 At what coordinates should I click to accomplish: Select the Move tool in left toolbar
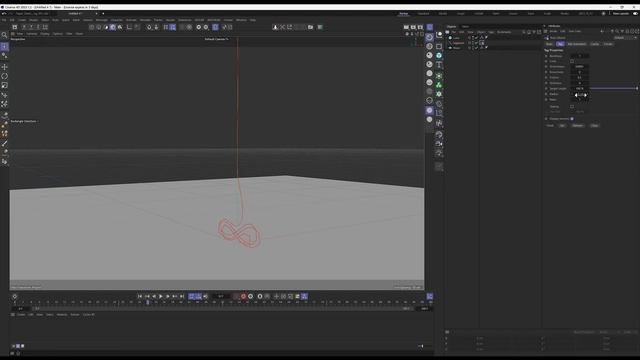(x=4, y=67)
